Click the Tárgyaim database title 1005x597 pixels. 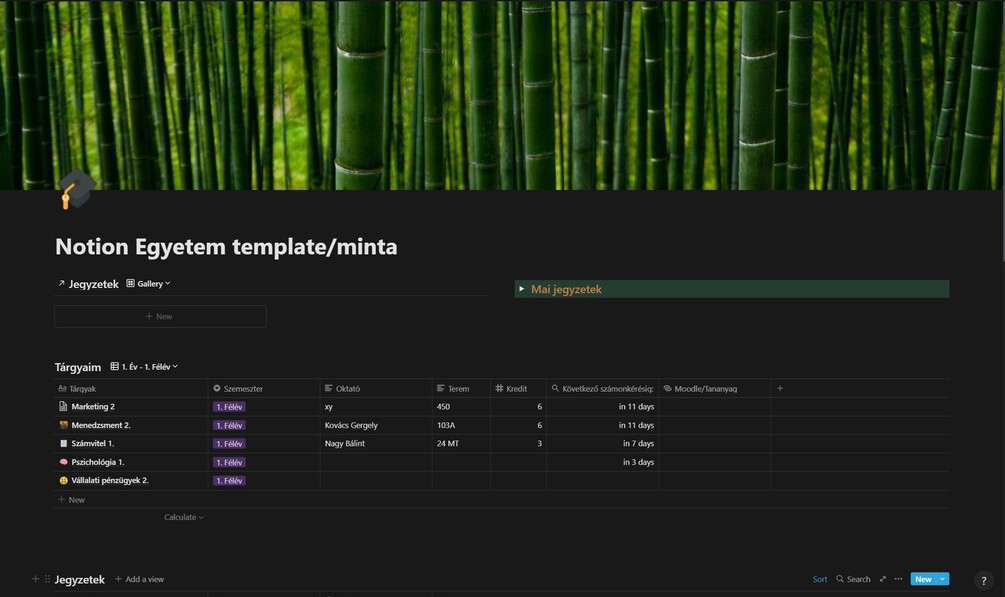[78, 367]
